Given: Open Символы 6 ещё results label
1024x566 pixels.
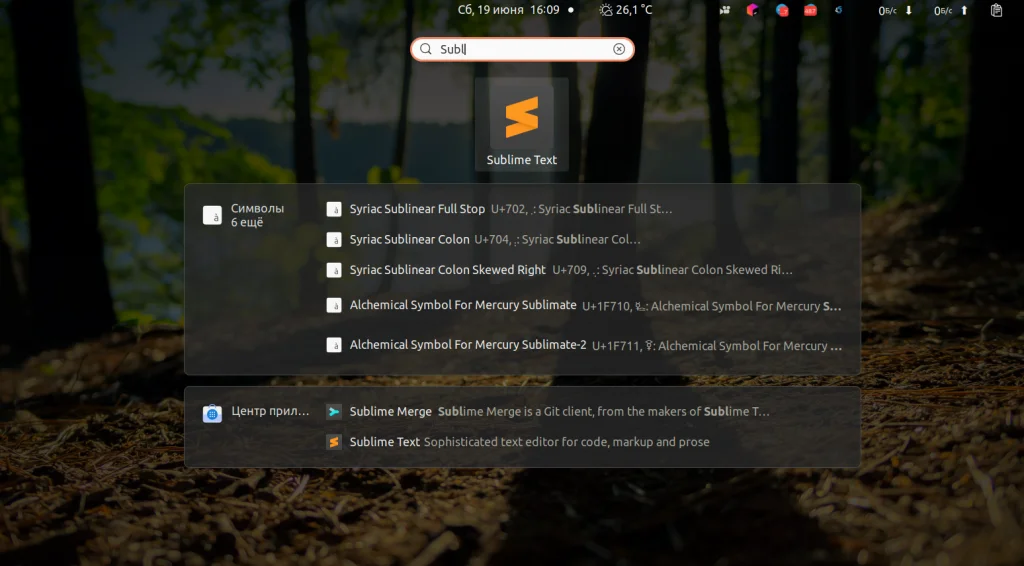Looking at the screenshot, I should 257,215.
